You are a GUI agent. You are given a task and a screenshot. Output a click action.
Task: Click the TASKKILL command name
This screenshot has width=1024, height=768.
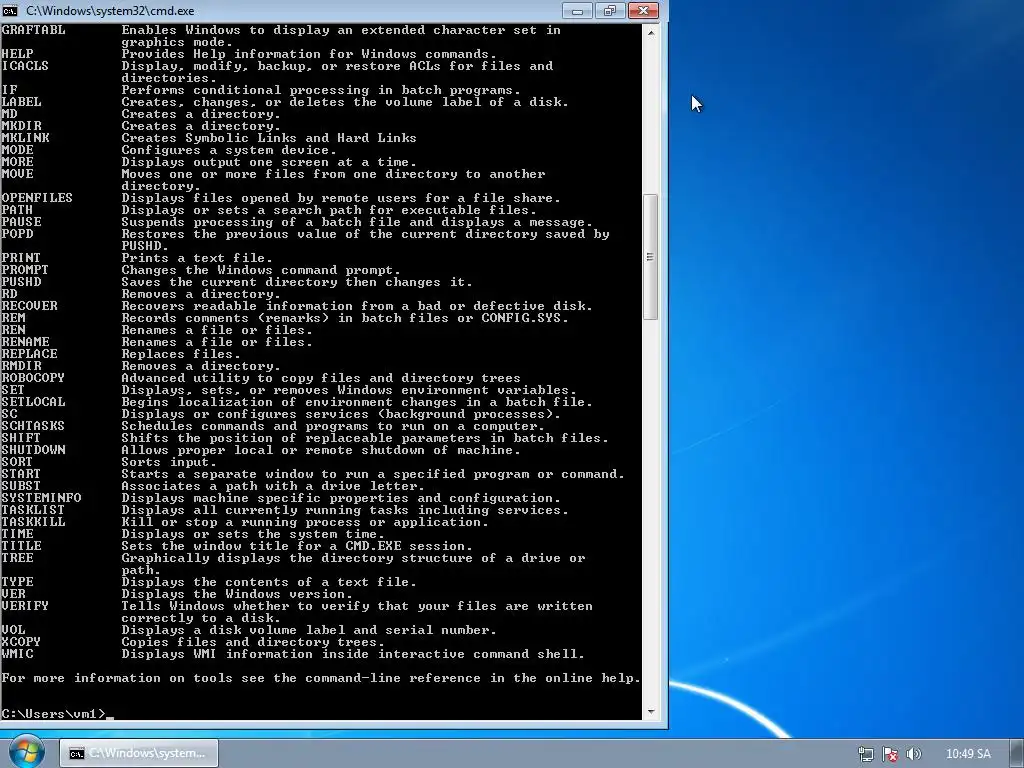(x=33, y=522)
